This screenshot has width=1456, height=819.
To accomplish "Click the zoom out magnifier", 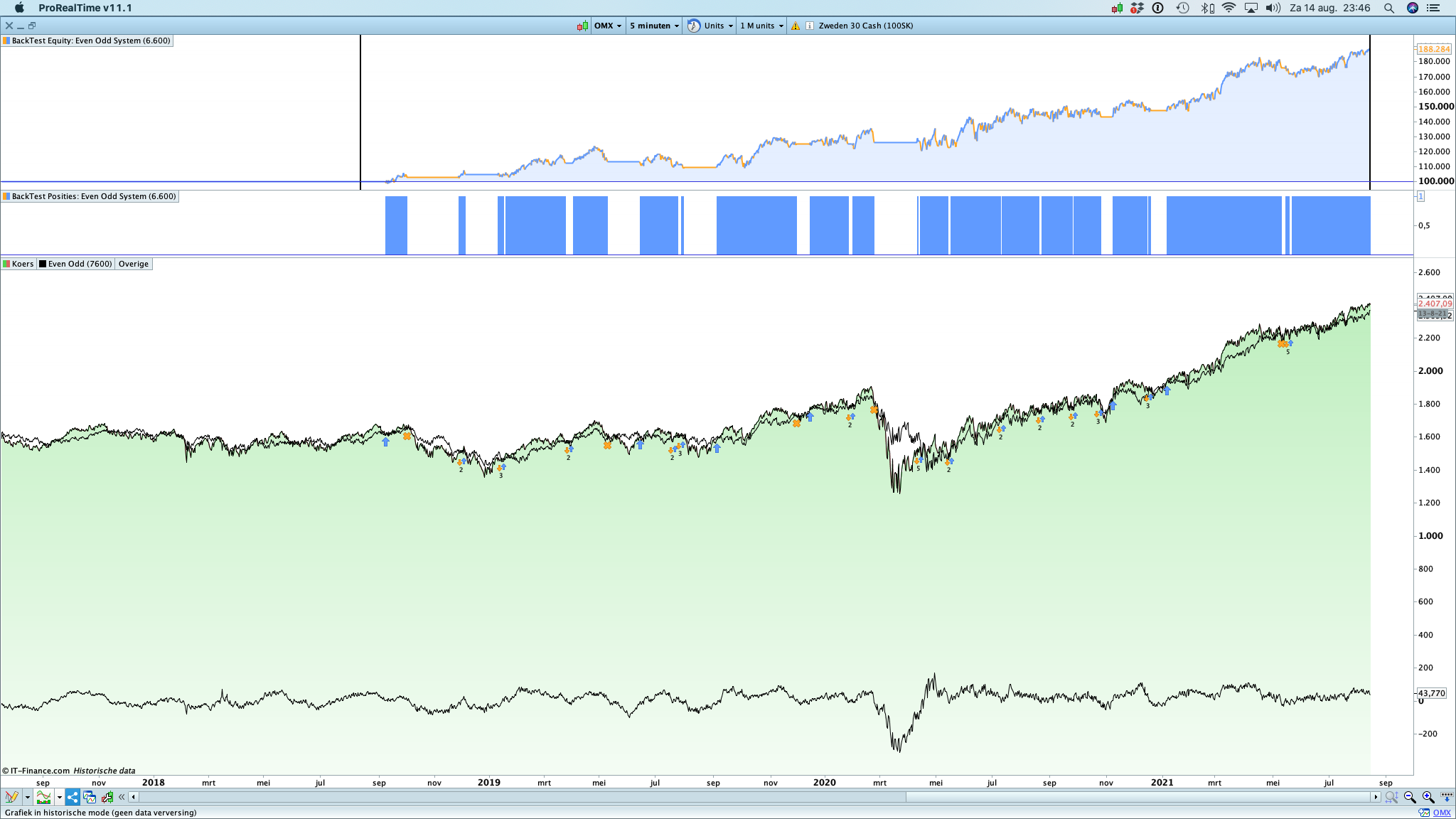I will point(1410,797).
